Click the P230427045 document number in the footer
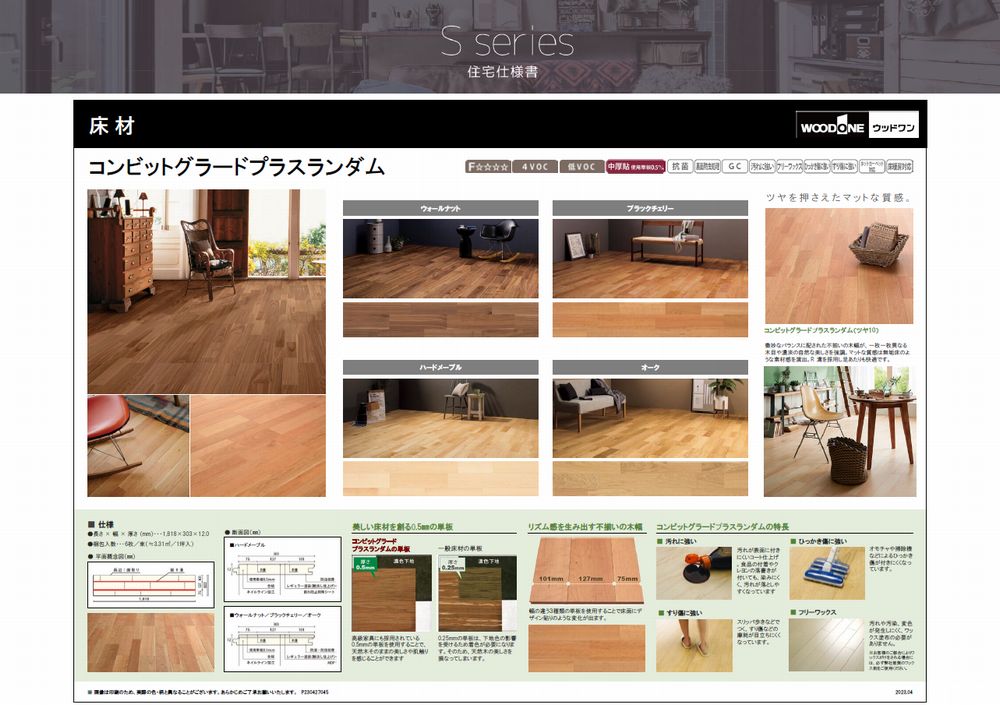Screen dimensions: 1000x705 pyautogui.click(x=314, y=692)
